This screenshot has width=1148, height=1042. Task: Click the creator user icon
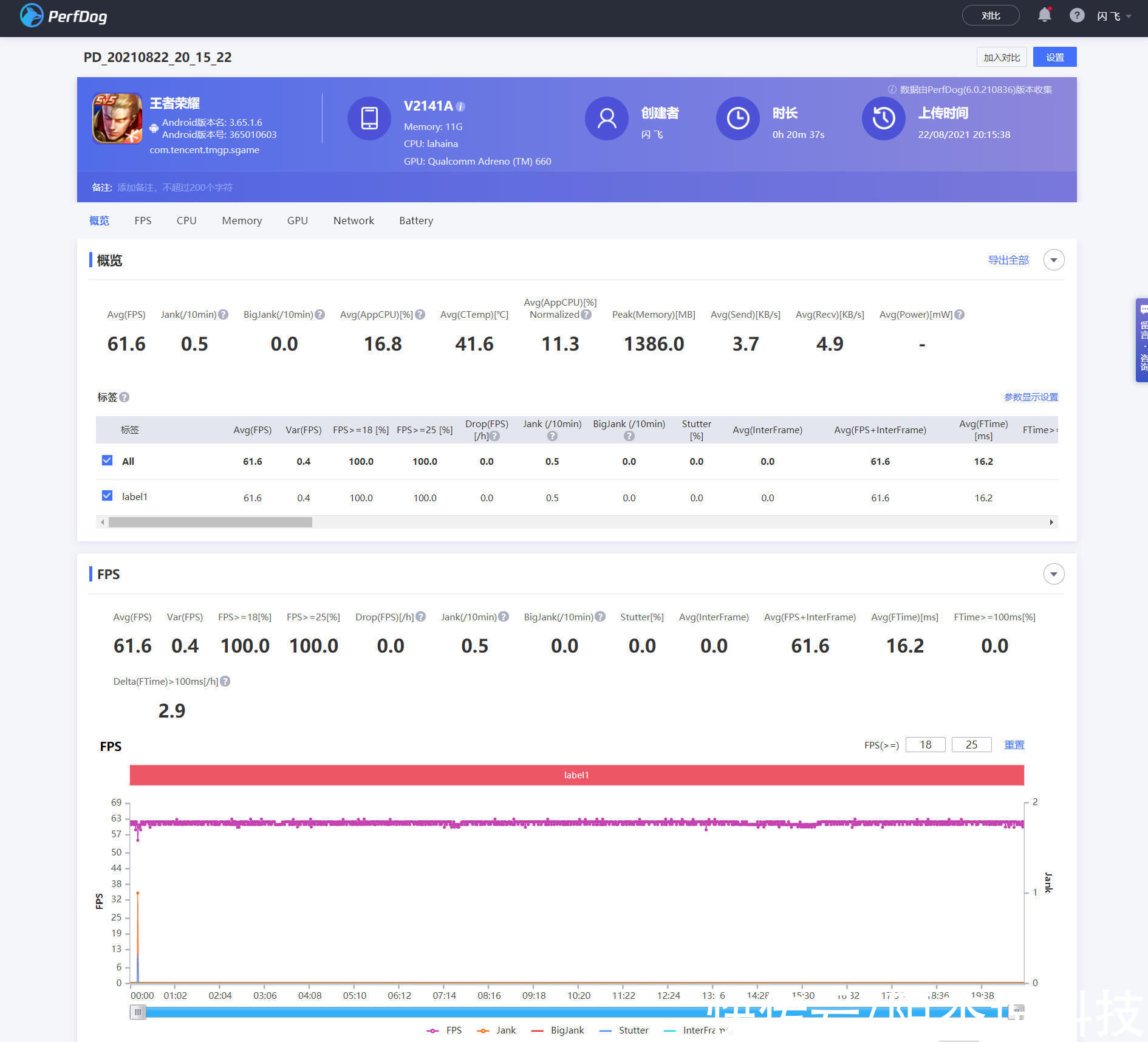[x=606, y=118]
